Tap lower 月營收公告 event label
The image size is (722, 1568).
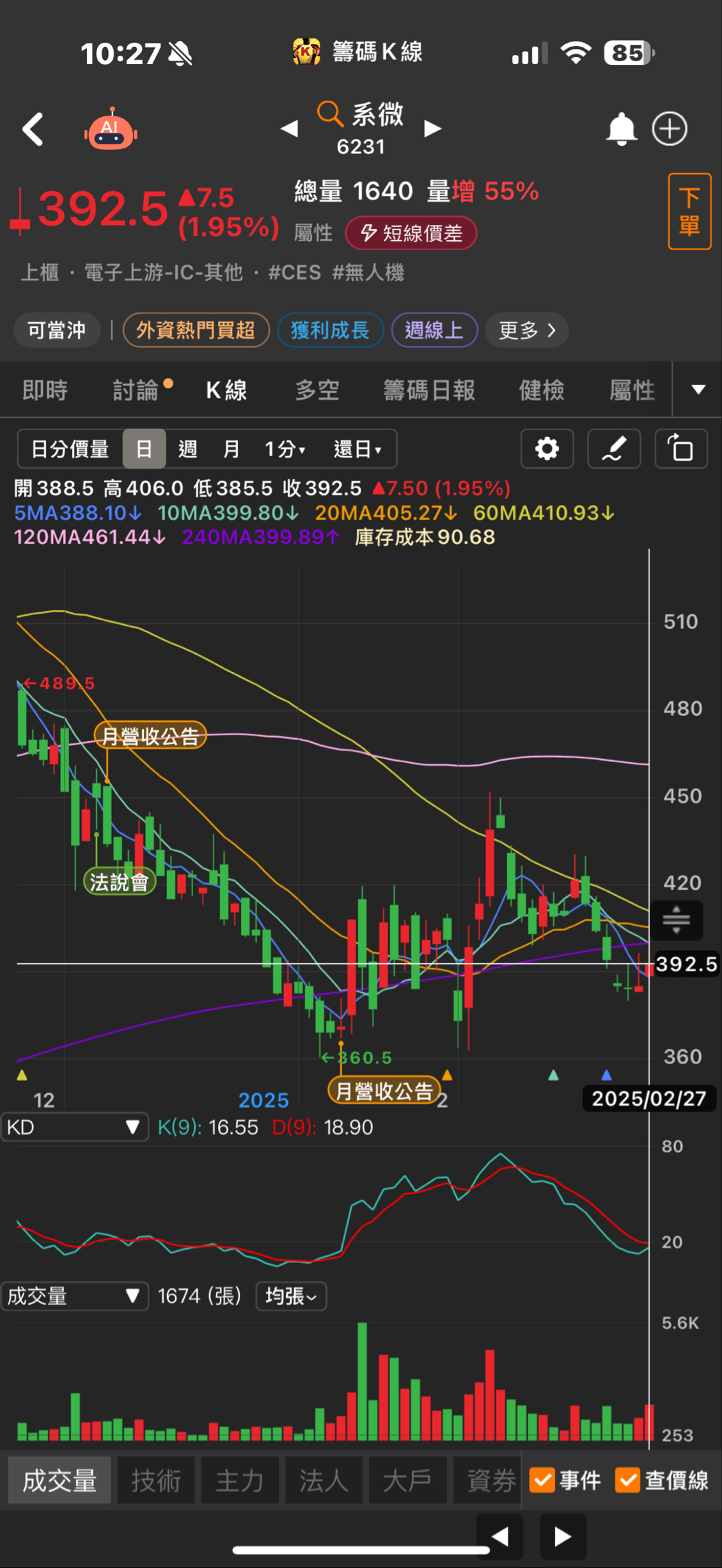tap(384, 1091)
